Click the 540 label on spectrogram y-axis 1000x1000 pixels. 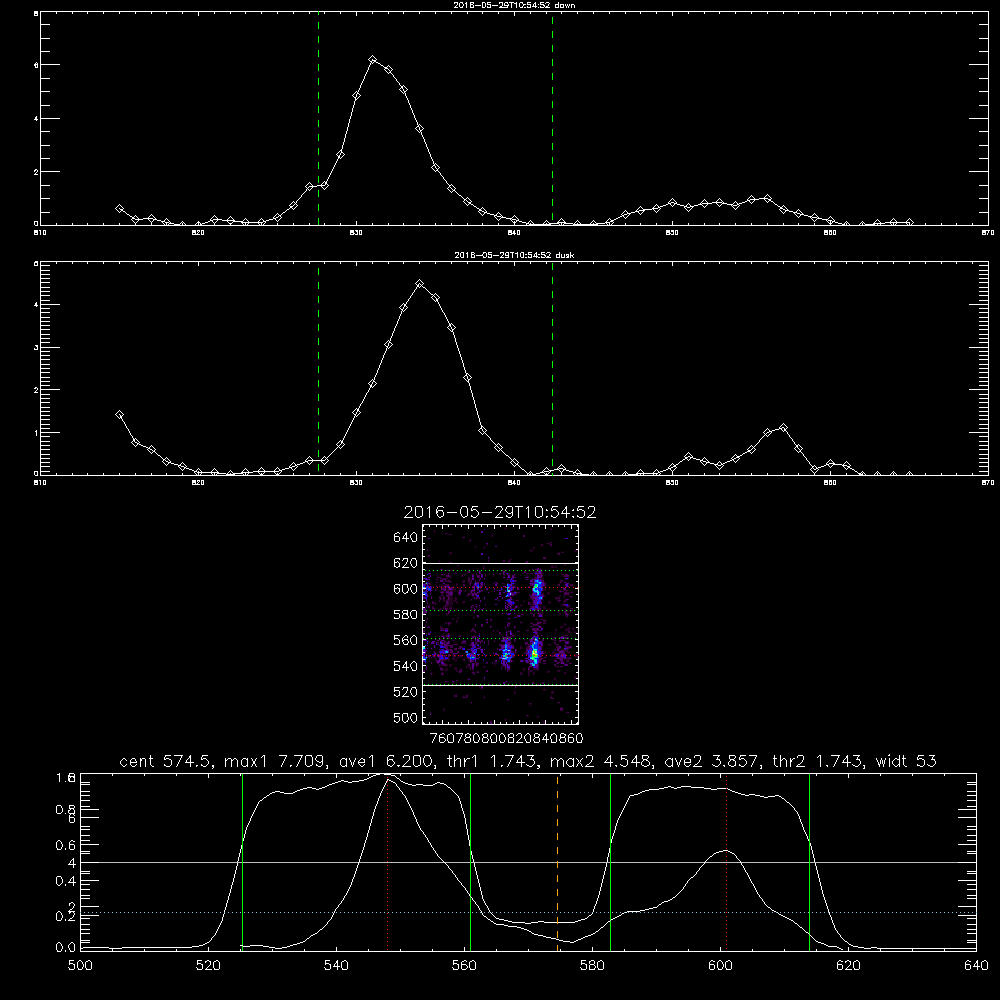pyautogui.click(x=406, y=666)
